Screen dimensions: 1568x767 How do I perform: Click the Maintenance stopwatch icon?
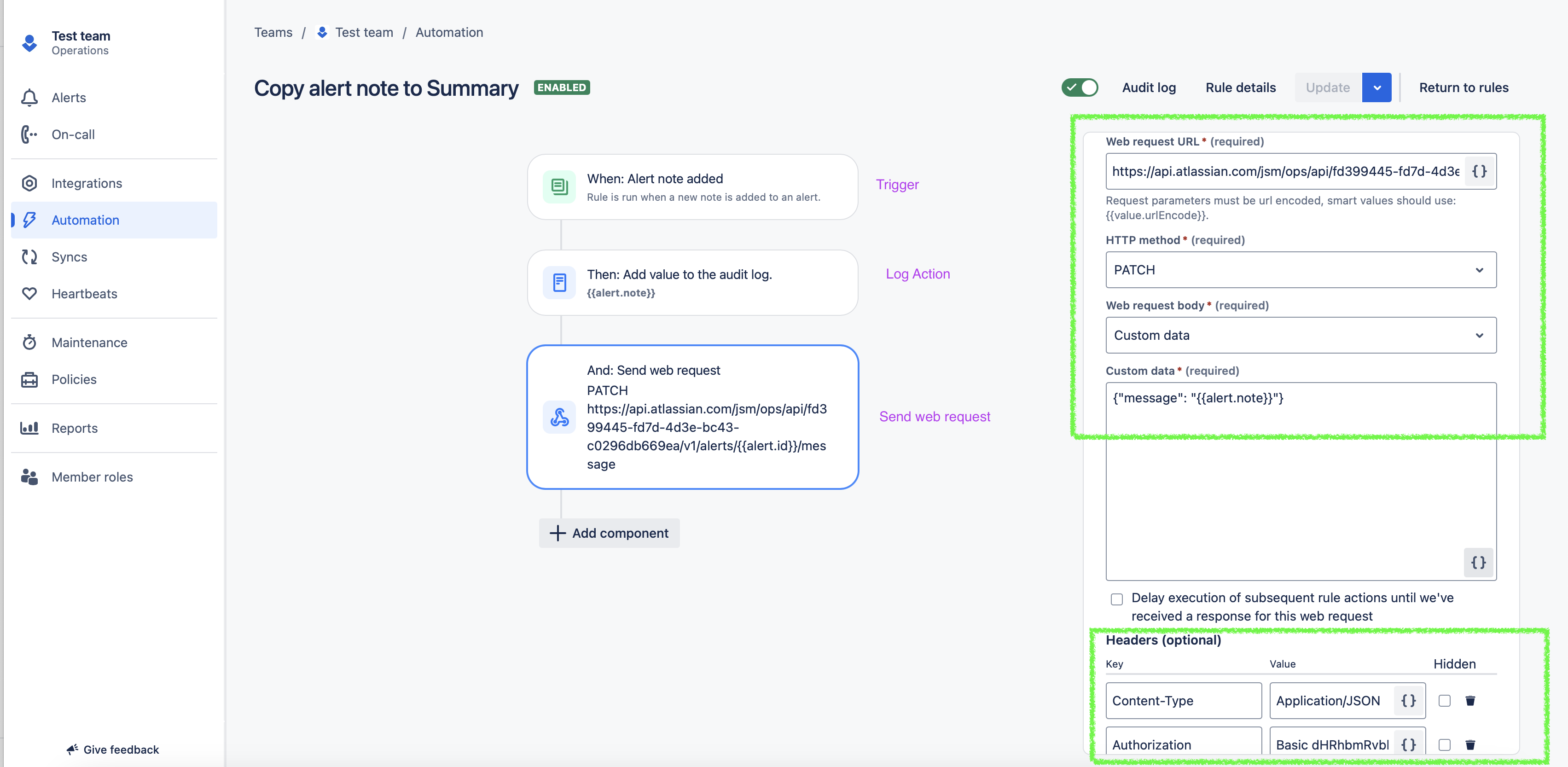pyautogui.click(x=29, y=342)
